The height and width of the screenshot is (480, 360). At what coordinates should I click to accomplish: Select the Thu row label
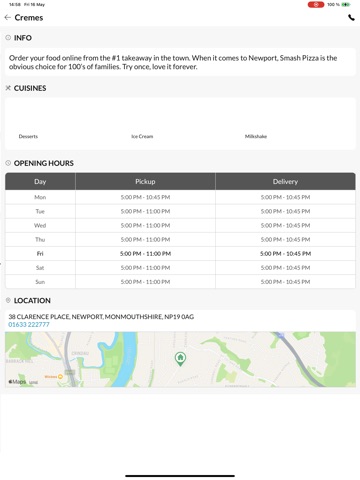tap(40, 239)
